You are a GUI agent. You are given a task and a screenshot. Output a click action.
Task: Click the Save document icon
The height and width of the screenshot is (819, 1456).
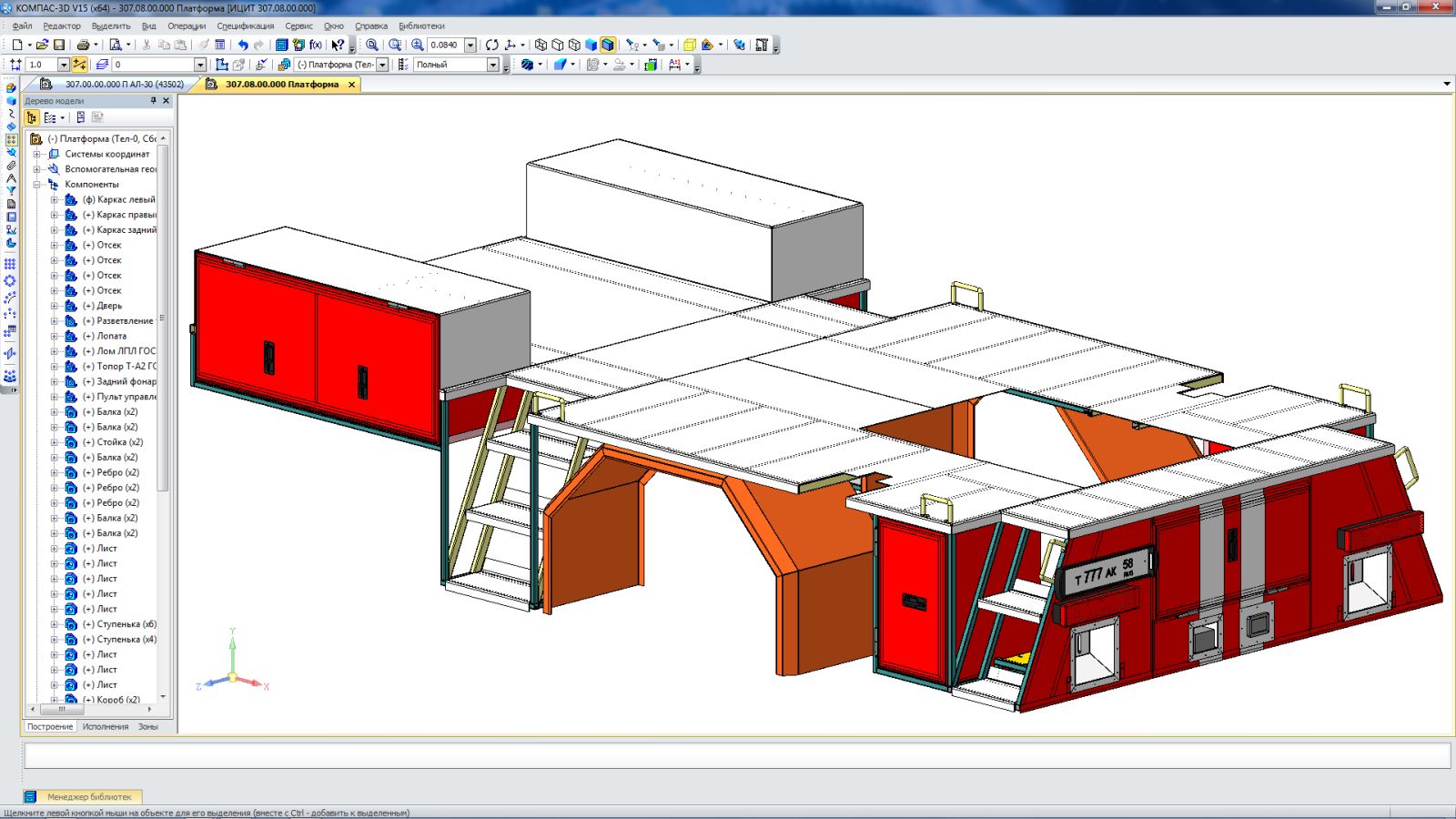[x=59, y=45]
